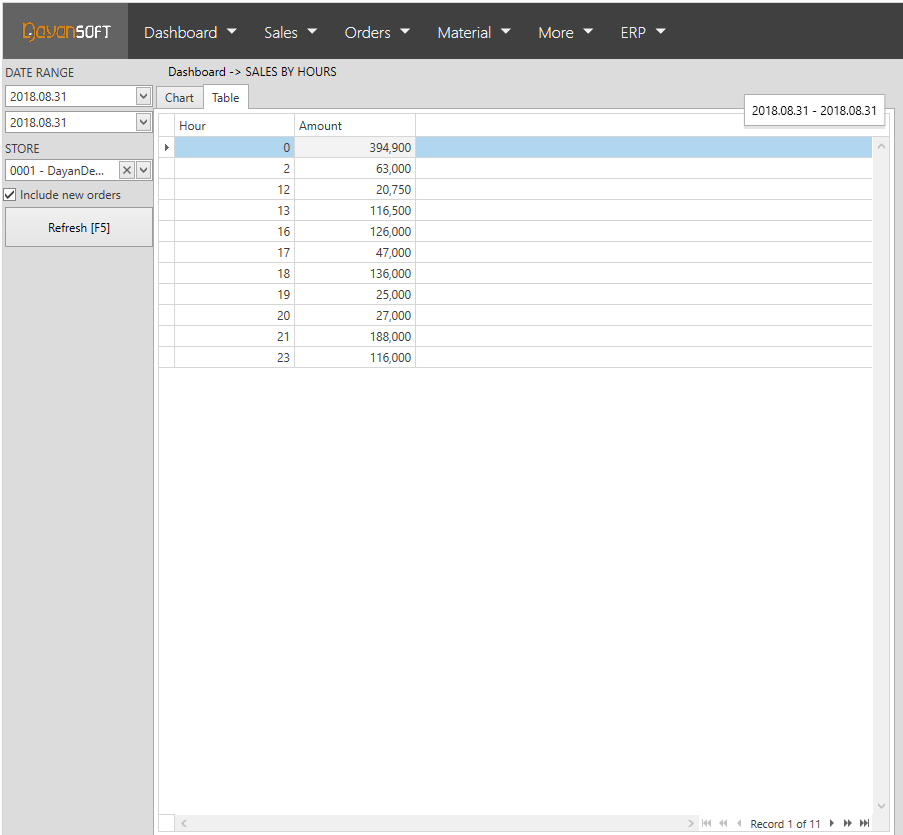
Task: Select the hour cell 20
Action: click(x=234, y=316)
